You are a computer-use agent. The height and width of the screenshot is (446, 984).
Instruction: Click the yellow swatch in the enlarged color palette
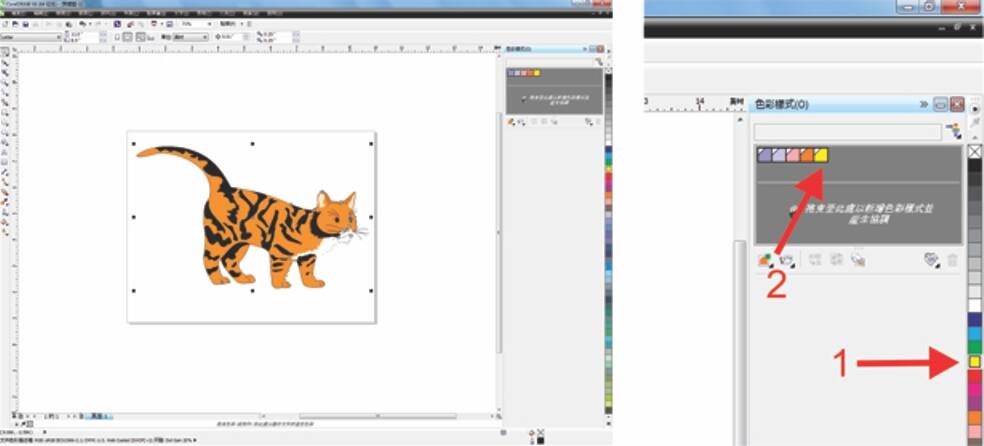pos(974,359)
